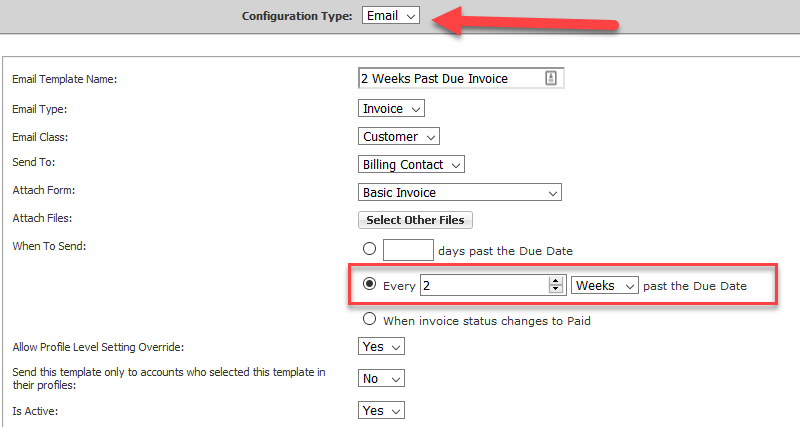Open the Is Active dropdown
The height and width of the screenshot is (427, 800).
click(x=381, y=410)
